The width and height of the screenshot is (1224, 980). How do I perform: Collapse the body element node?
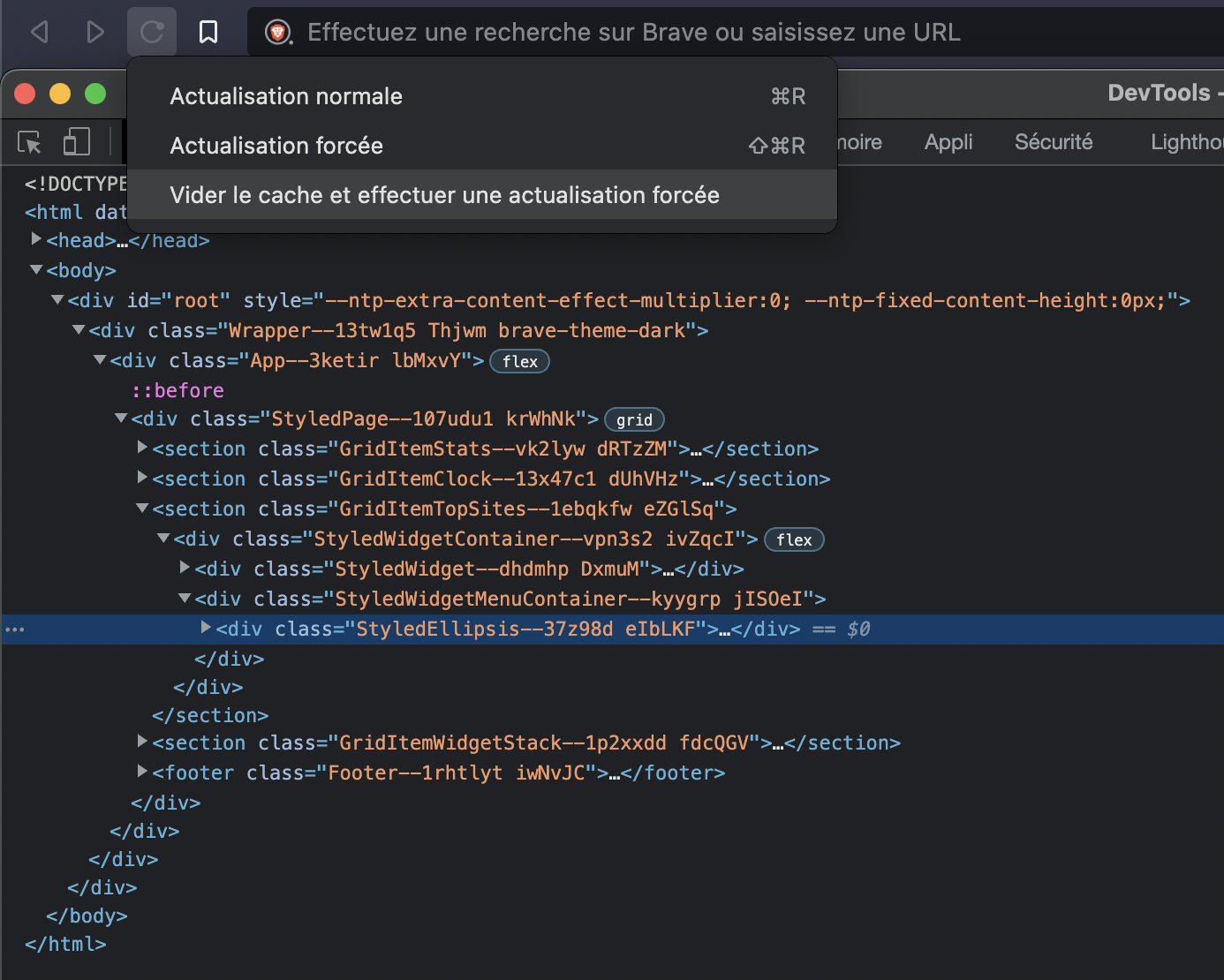click(36, 269)
